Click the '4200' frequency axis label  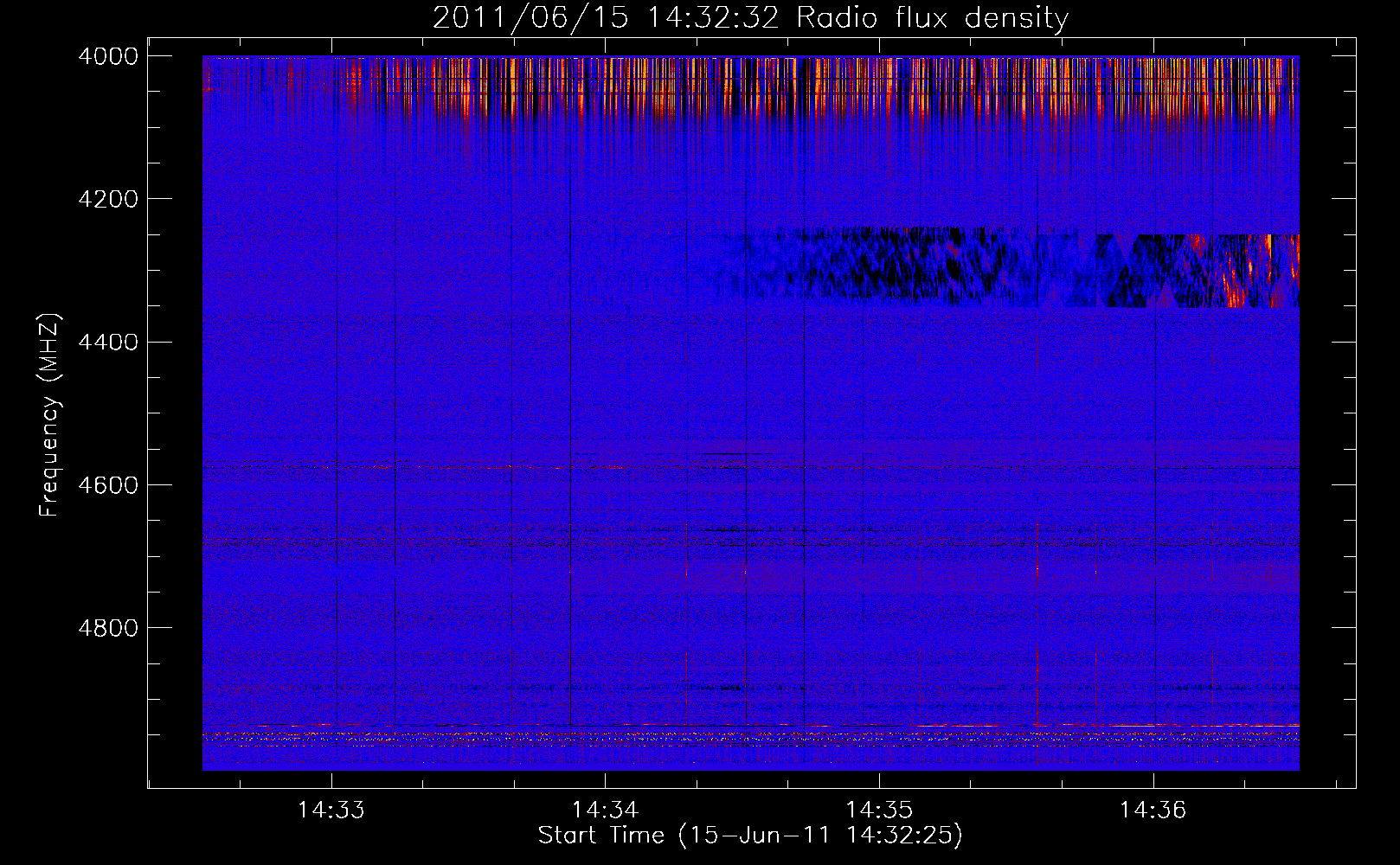108,199
